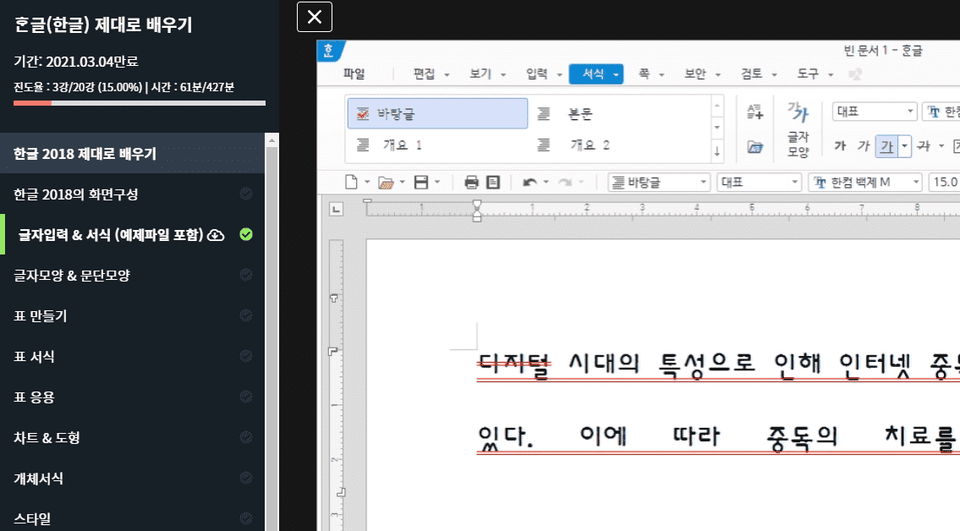
Task: Move style gallery down one row
Action: pos(717,128)
